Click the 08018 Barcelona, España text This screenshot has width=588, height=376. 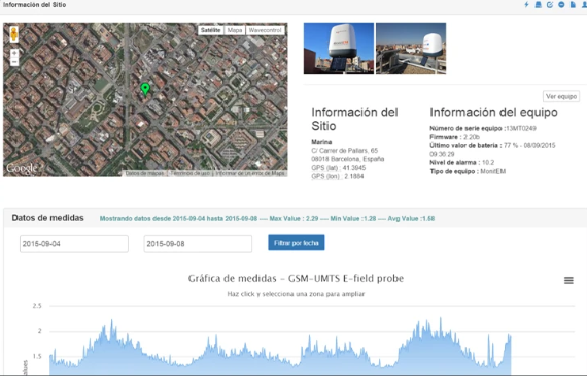click(x=348, y=159)
